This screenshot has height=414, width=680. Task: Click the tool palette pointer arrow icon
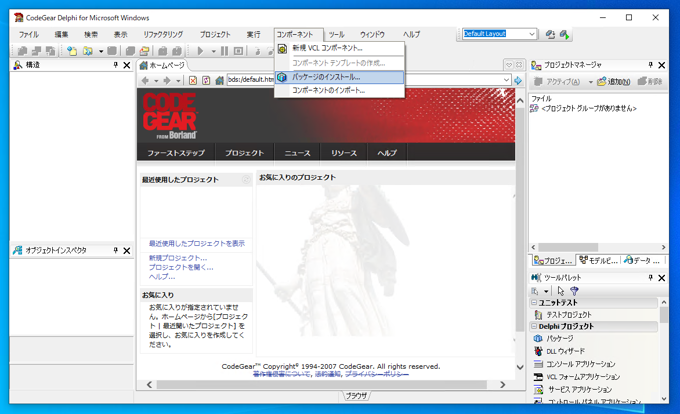point(561,291)
